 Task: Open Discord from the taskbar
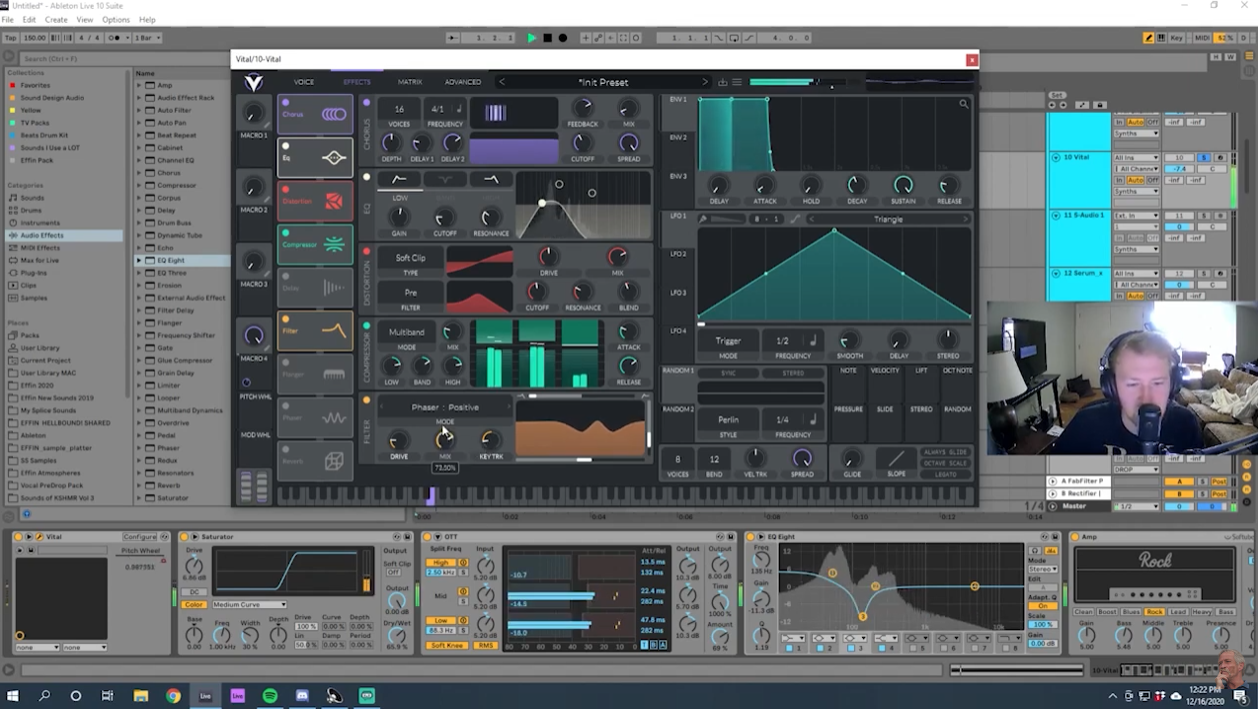(302, 696)
